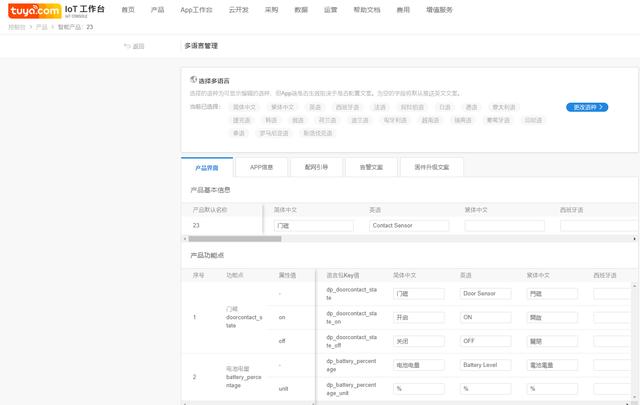
Task: Switch to the 固件升级文案 tab
Action: (432, 167)
